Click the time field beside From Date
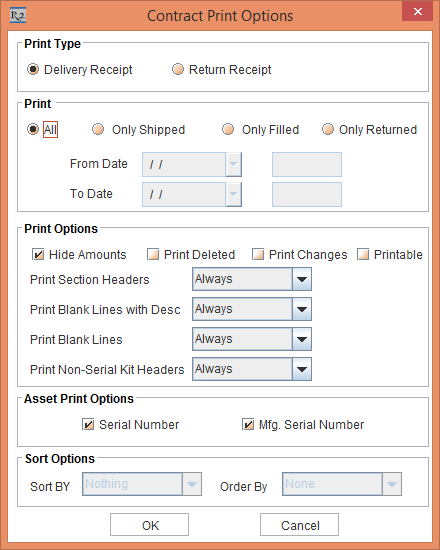The height and width of the screenshot is (550, 440). point(307,164)
